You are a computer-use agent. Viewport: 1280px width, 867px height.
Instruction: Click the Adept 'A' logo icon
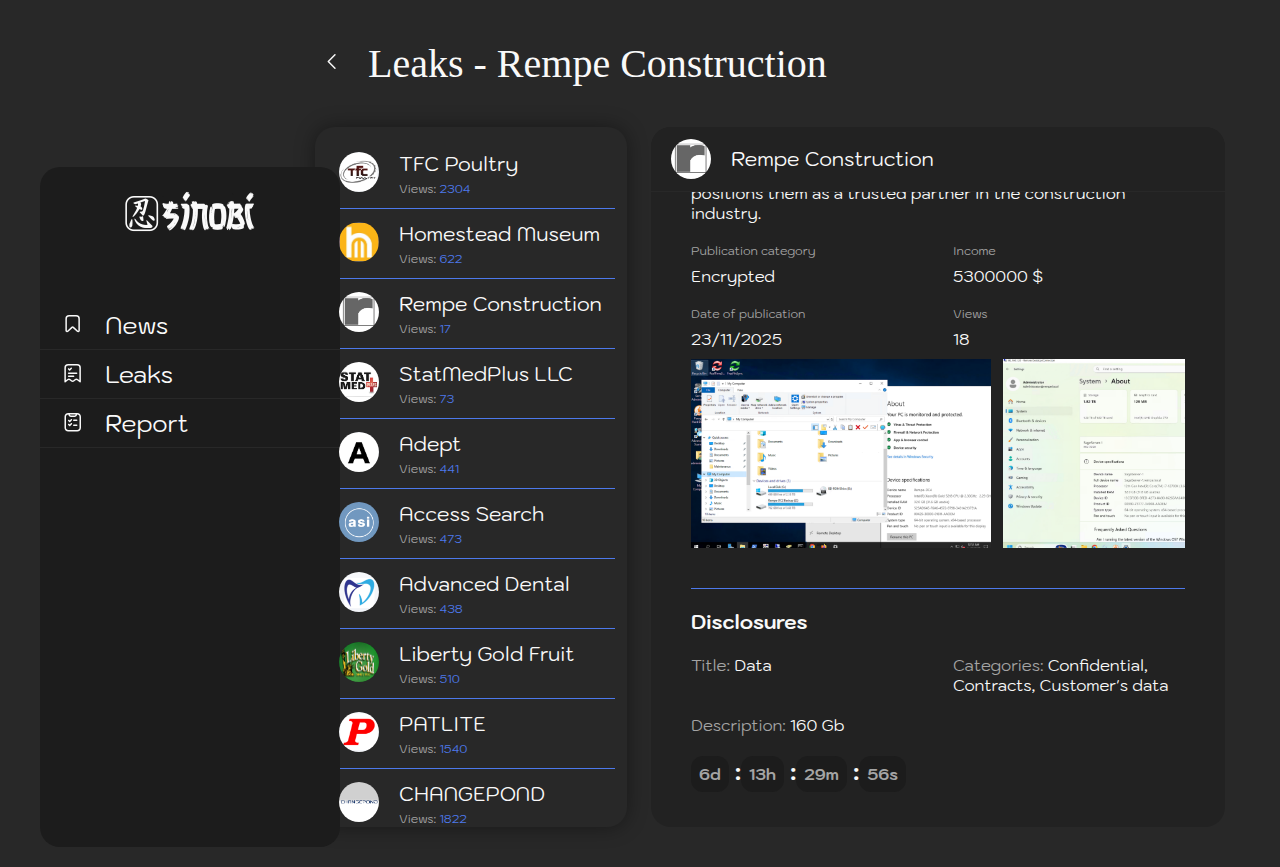pyautogui.click(x=359, y=452)
